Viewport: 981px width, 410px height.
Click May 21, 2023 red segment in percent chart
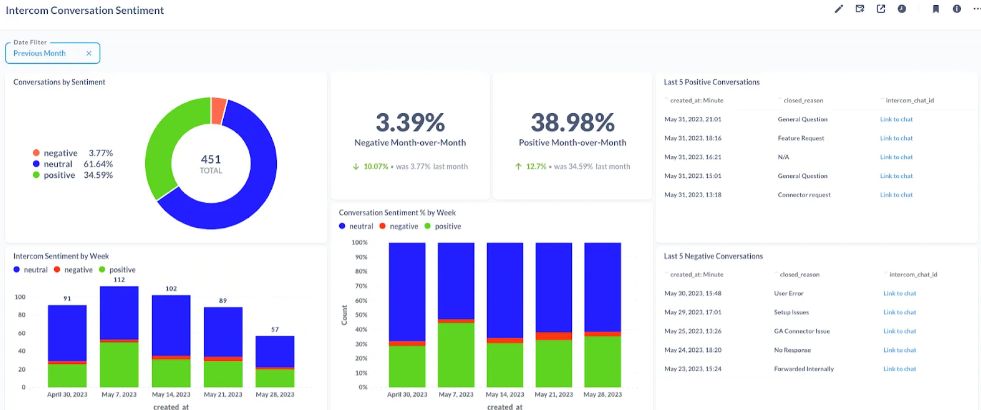click(554, 336)
